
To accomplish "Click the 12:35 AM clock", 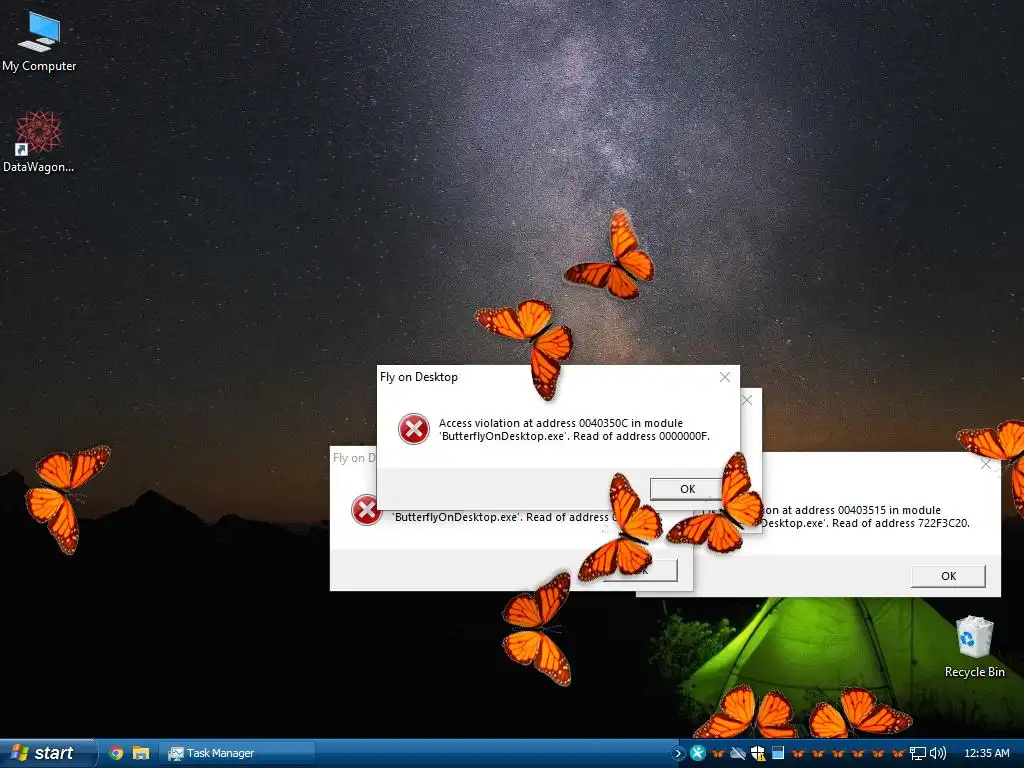I will click(x=987, y=754).
